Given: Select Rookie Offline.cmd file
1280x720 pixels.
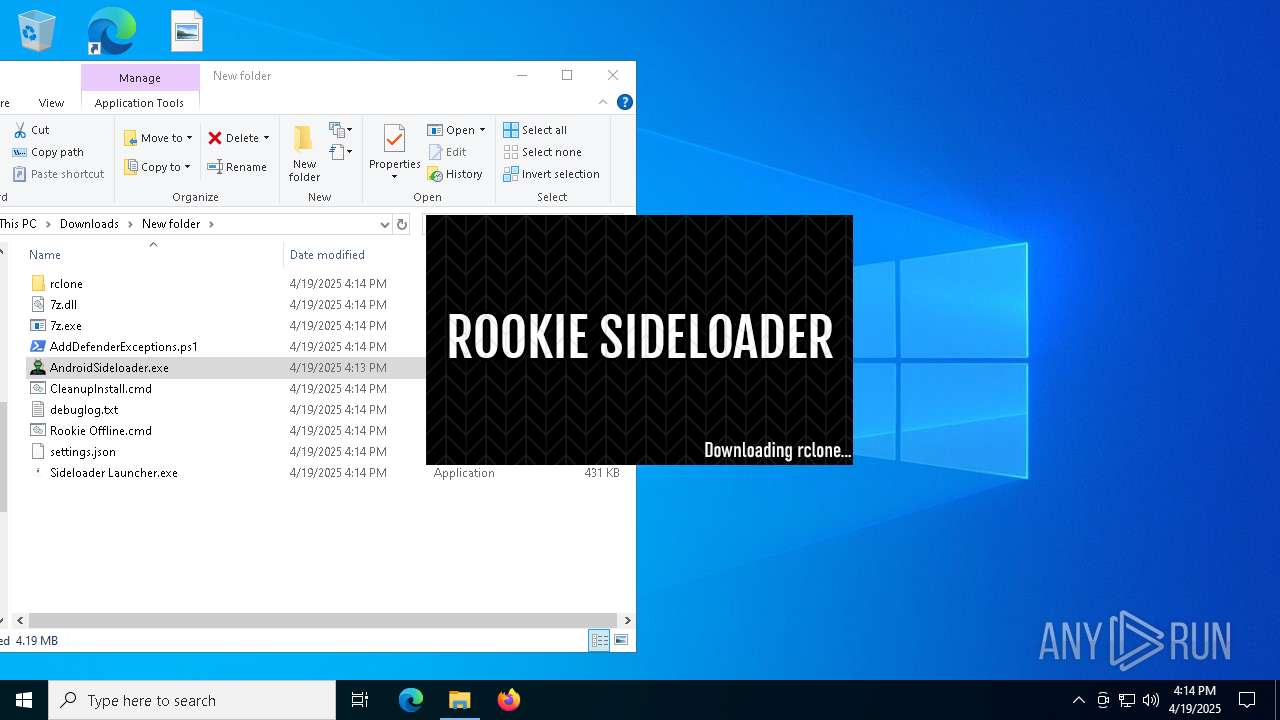Looking at the screenshot, I should (x=101, y=431).
